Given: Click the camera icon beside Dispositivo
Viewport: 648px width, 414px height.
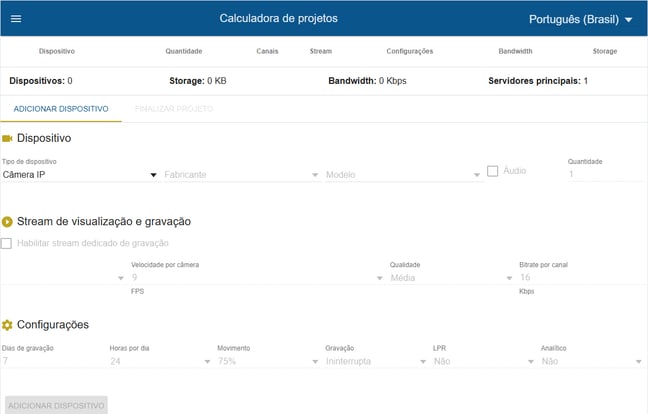Looking at the screenshot, I should coord(8,138).
